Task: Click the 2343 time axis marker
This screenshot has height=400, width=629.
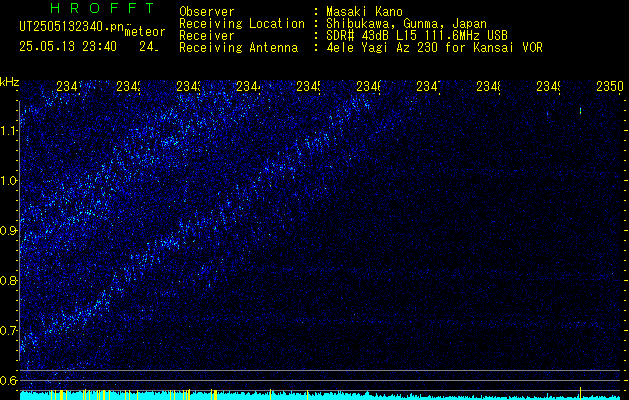Action: [189, 86]
